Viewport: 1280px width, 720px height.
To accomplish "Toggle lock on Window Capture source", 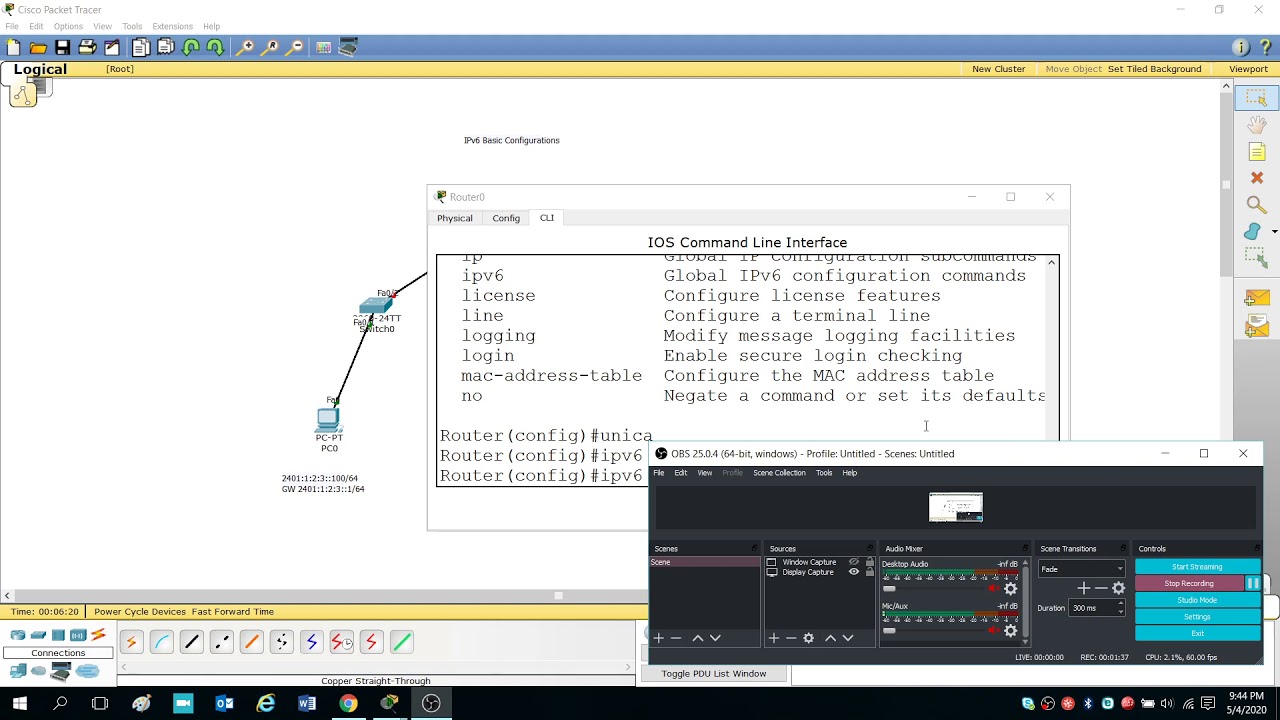I will 870,562.
